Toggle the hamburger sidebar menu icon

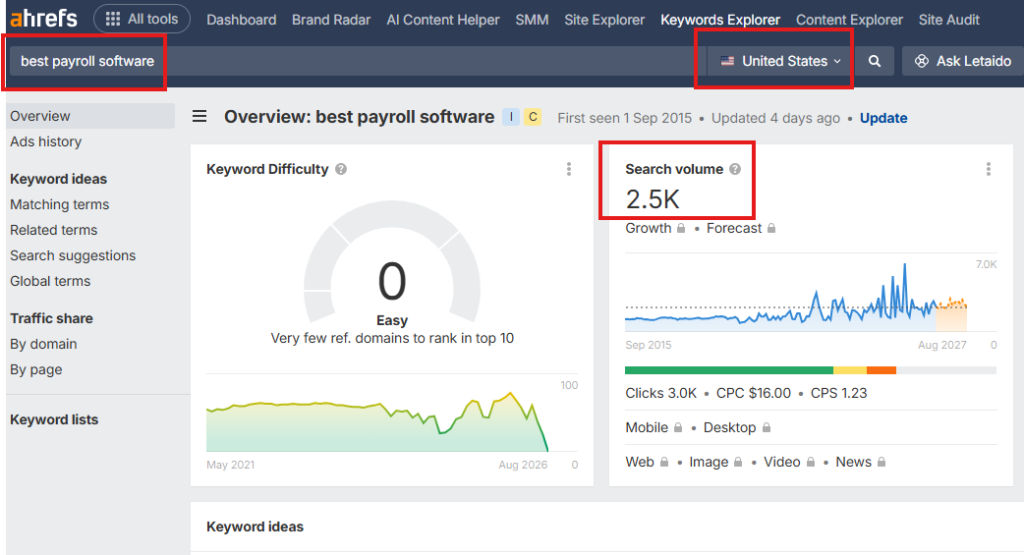(x=199, y=117)
